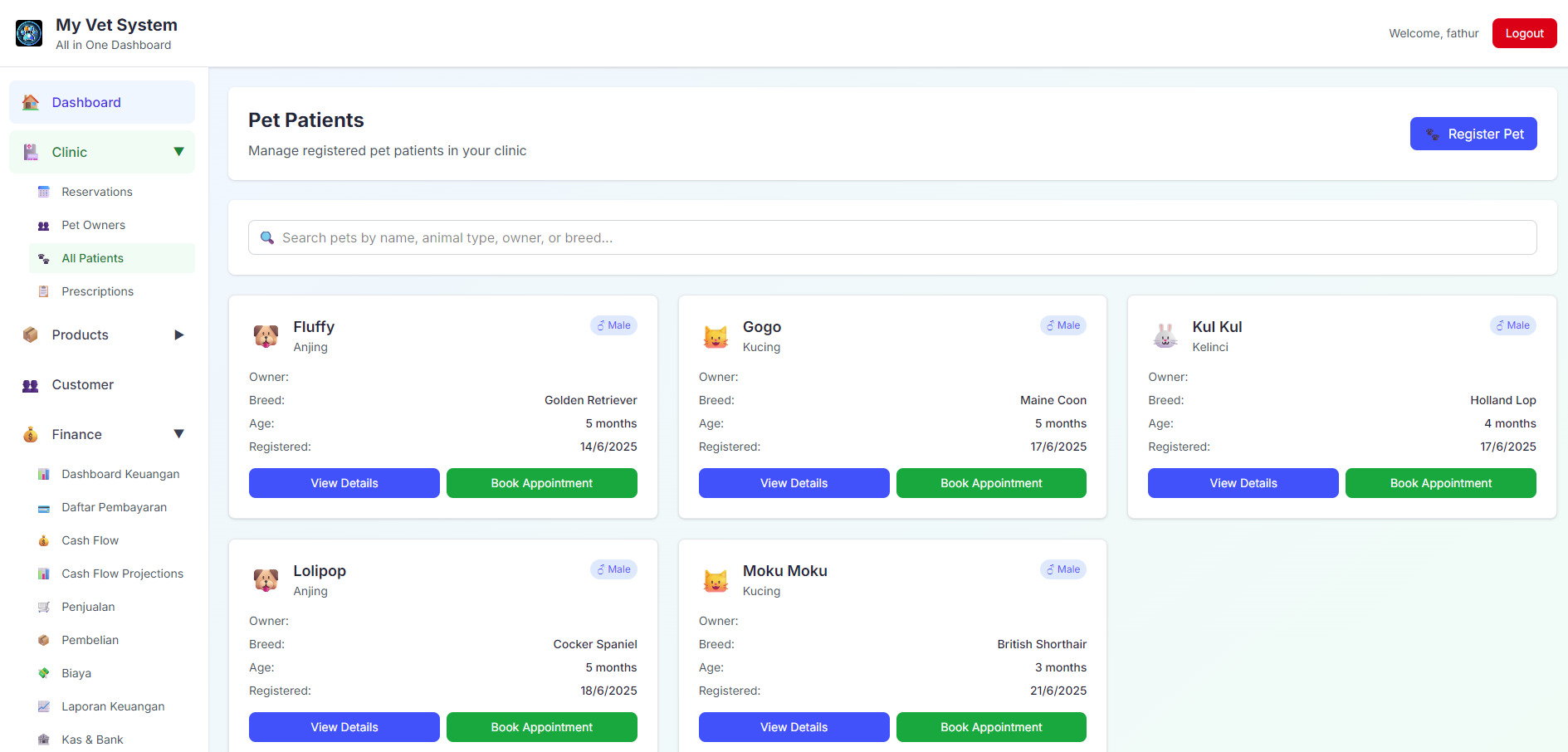
Task: View details for Gogo
Action: click(x=794, y=483)
